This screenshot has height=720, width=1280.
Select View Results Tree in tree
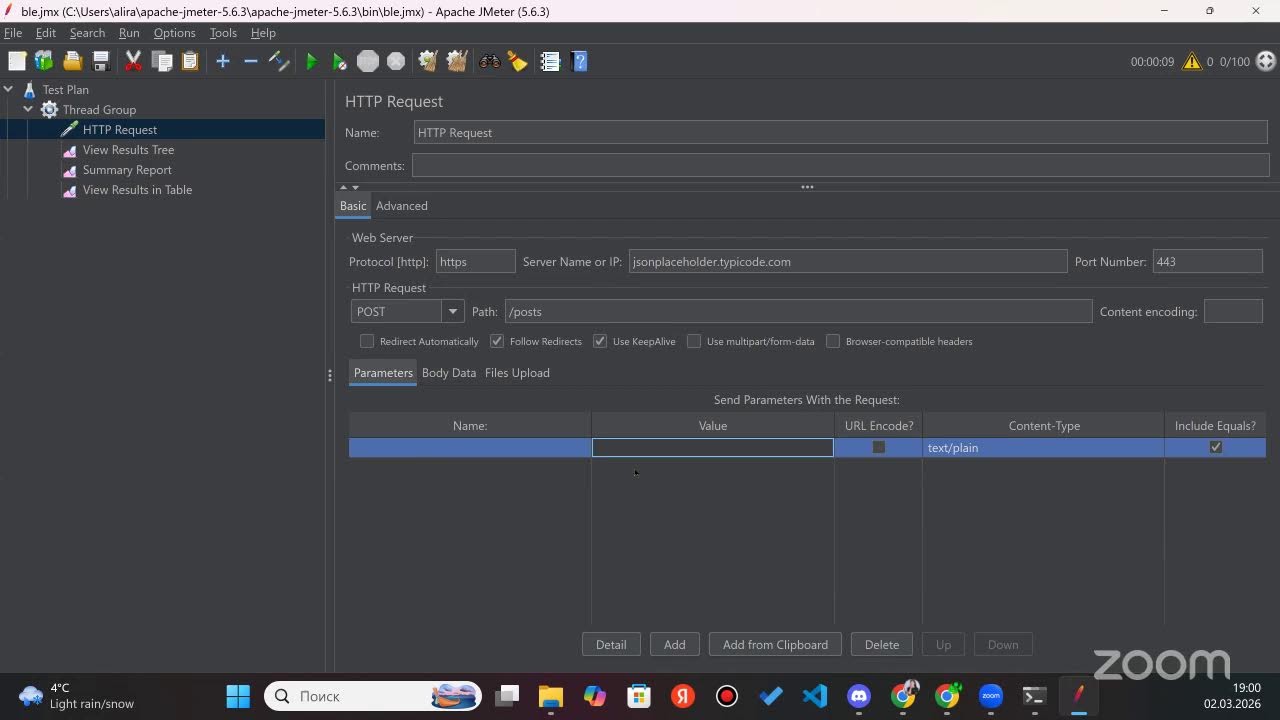pos(128,149)
